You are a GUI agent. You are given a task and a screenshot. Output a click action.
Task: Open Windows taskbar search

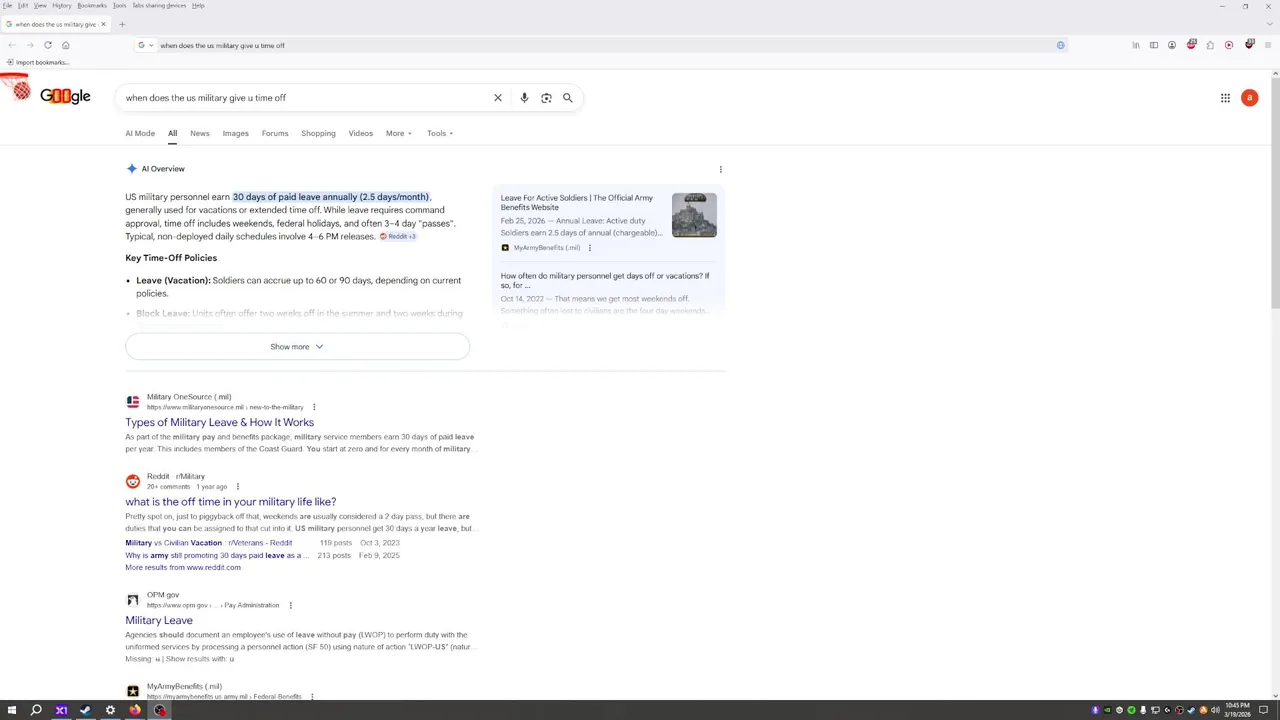36,710
